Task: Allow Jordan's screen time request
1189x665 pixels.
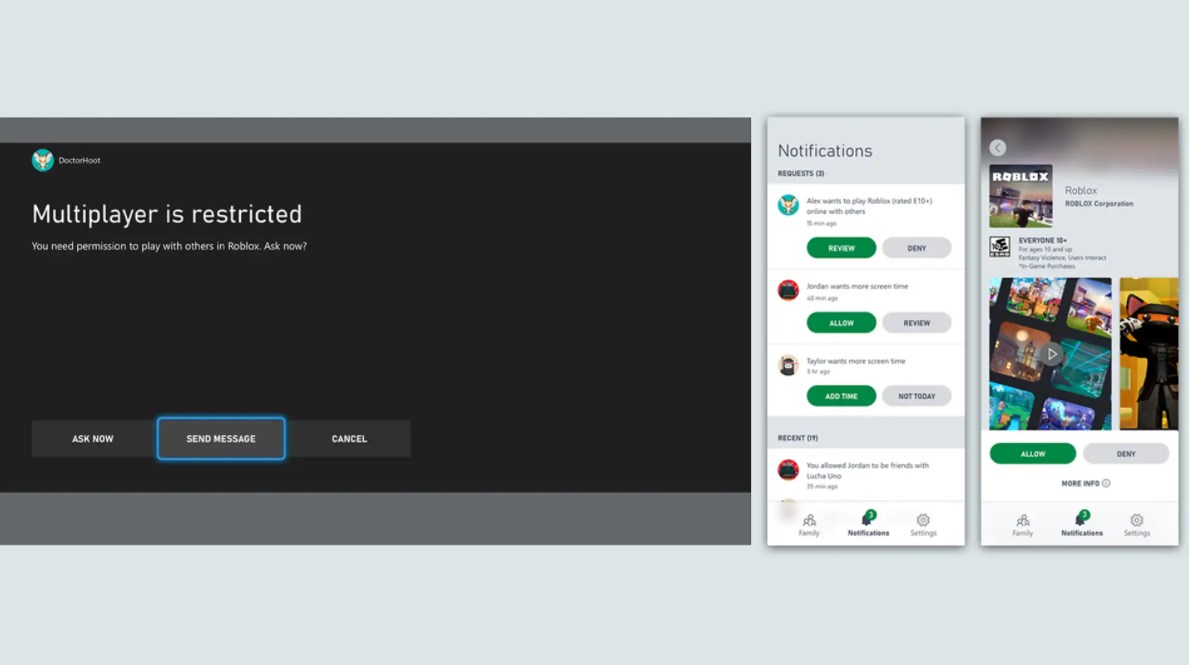Action: coord(841,323)
